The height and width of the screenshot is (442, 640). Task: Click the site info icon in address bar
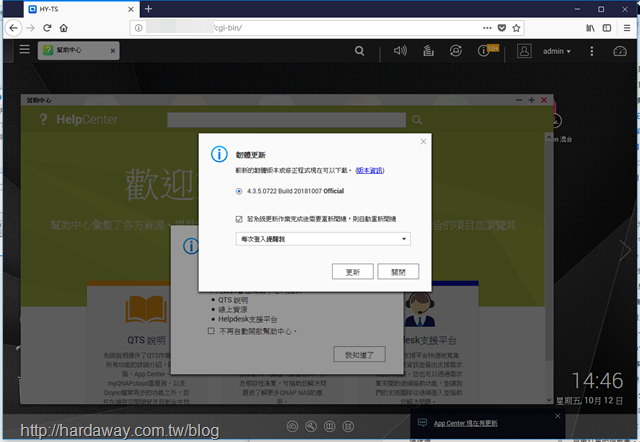coord(139,28)
